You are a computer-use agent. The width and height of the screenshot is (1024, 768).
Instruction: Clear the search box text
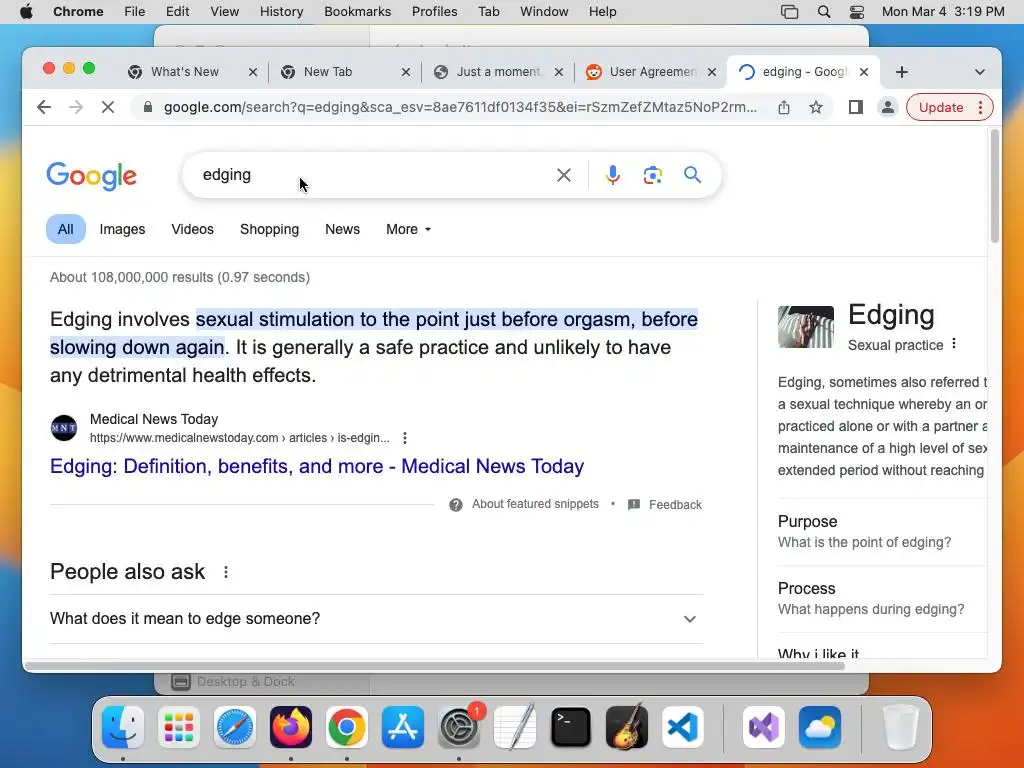click(x=564, y=175)
